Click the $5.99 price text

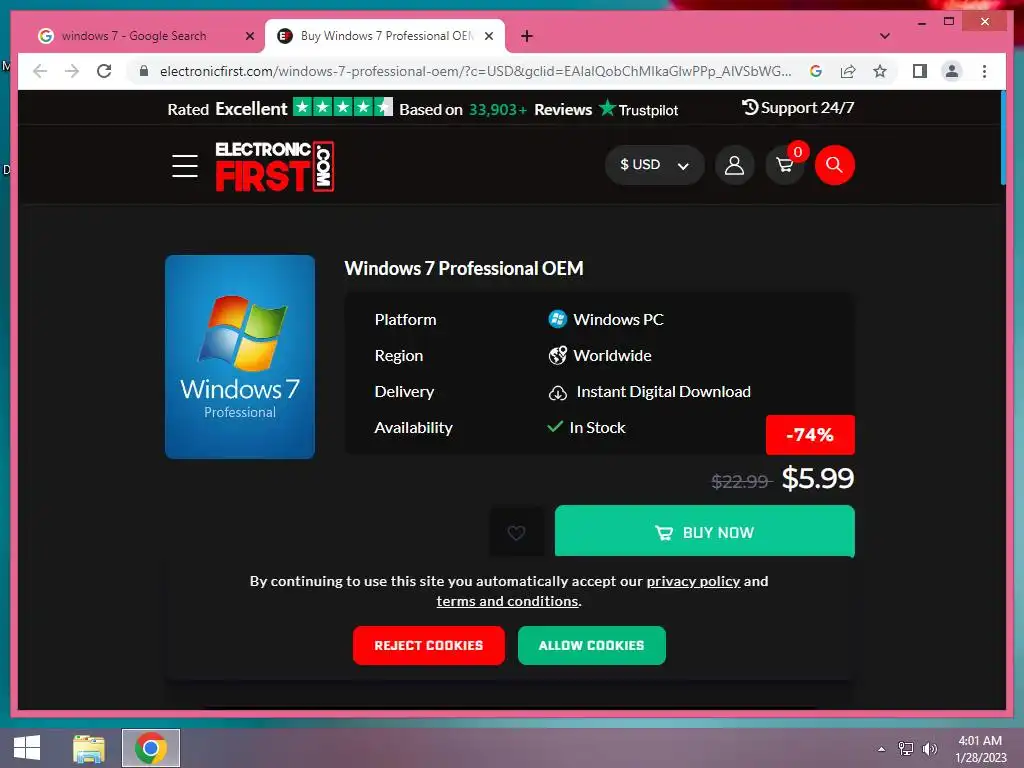pos(818,478)
